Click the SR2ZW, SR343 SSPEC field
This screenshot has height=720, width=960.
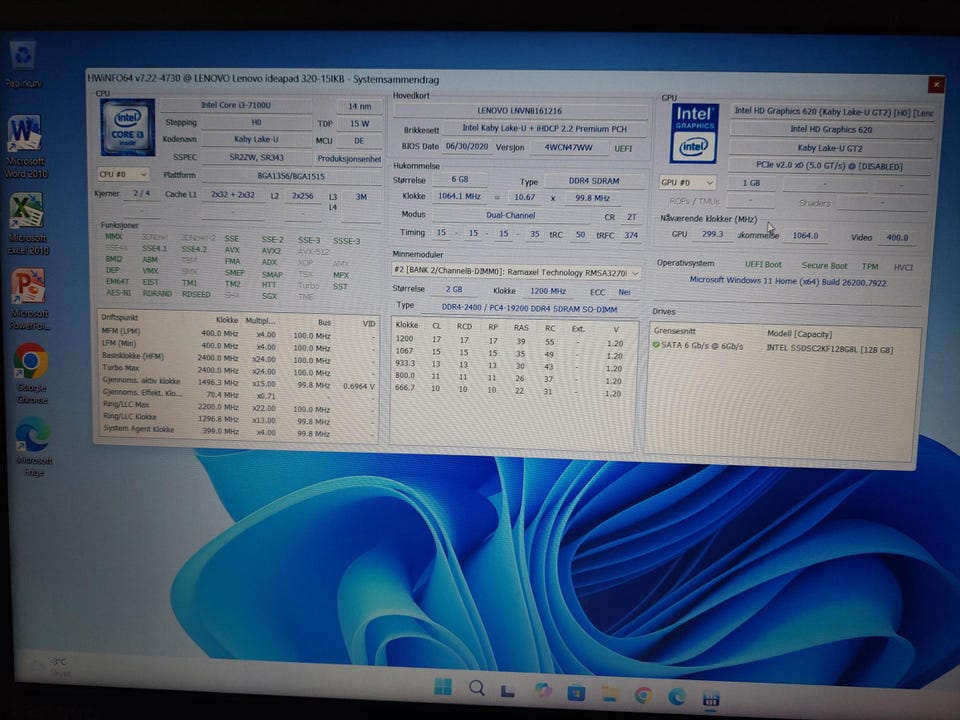[256, 157]
